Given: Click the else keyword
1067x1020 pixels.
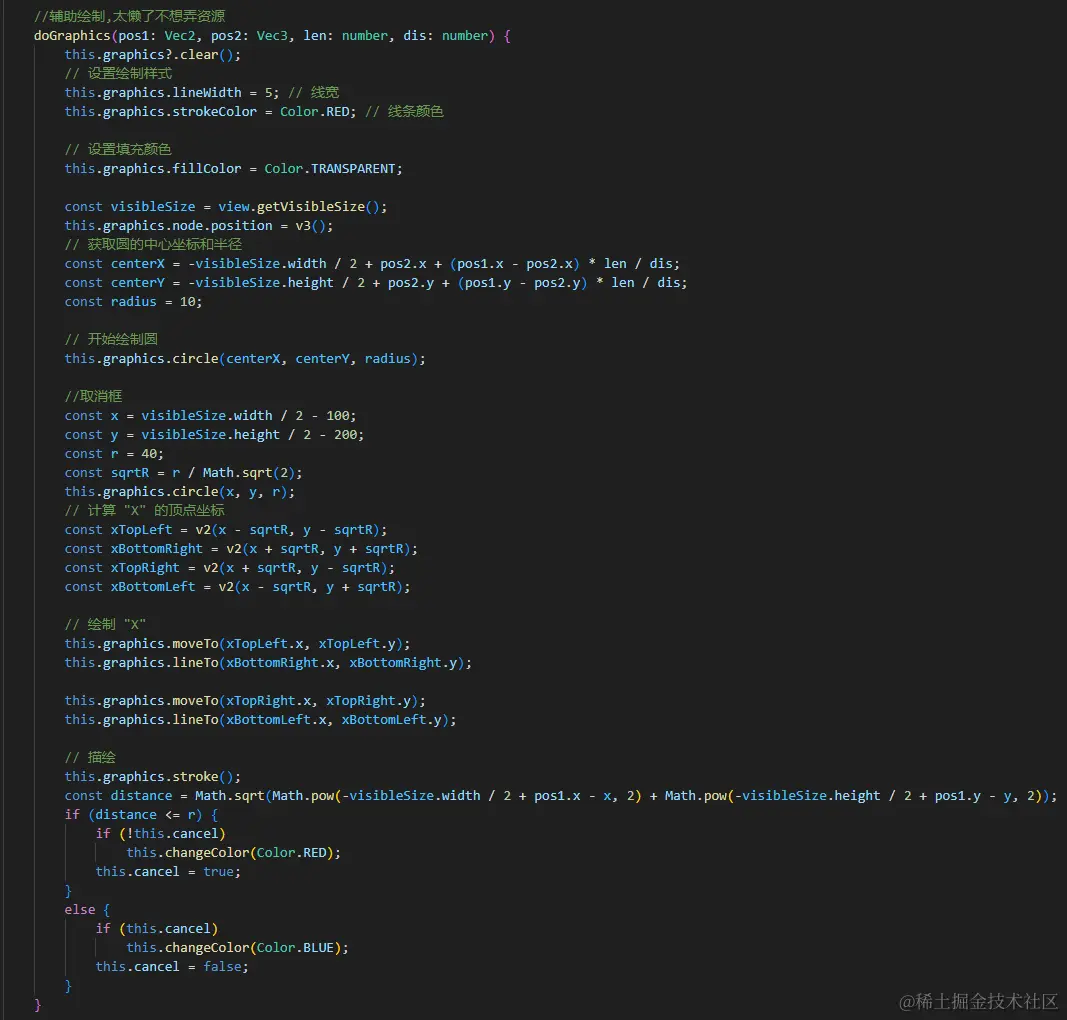Looking at the screenshot, I should [x=80, y=910].
